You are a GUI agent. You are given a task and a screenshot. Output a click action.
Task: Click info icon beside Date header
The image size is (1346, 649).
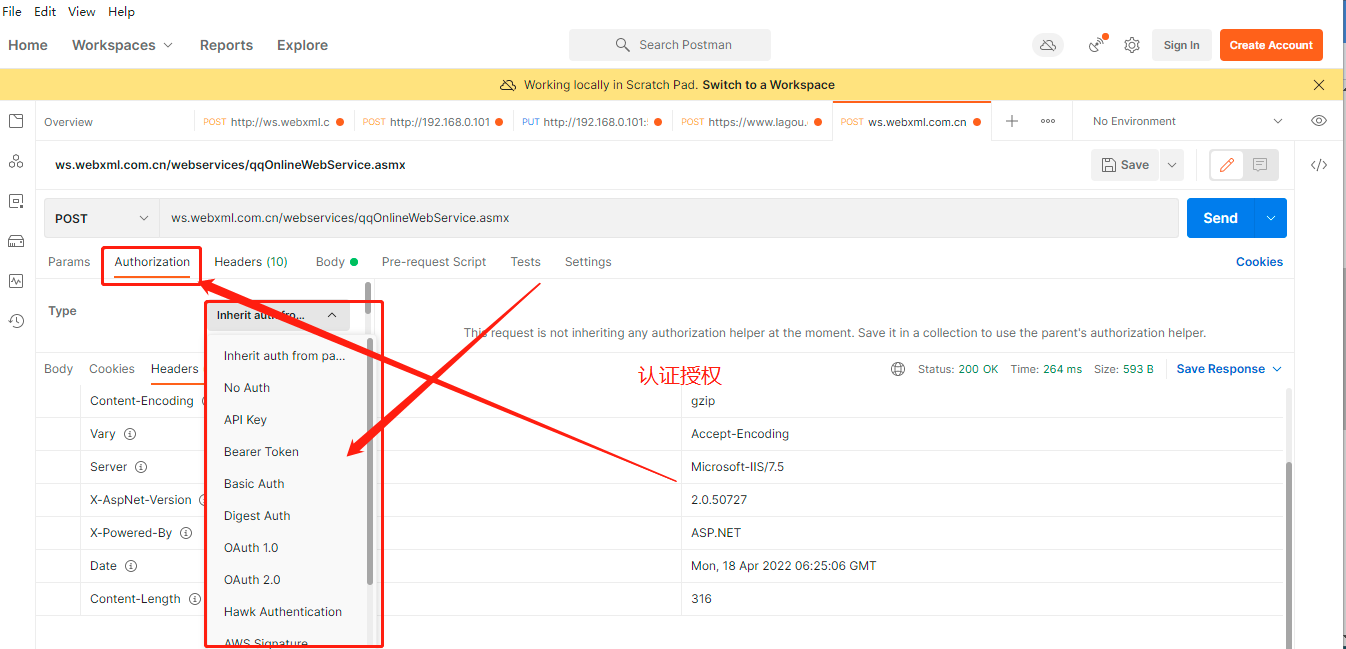click(131, 566)
